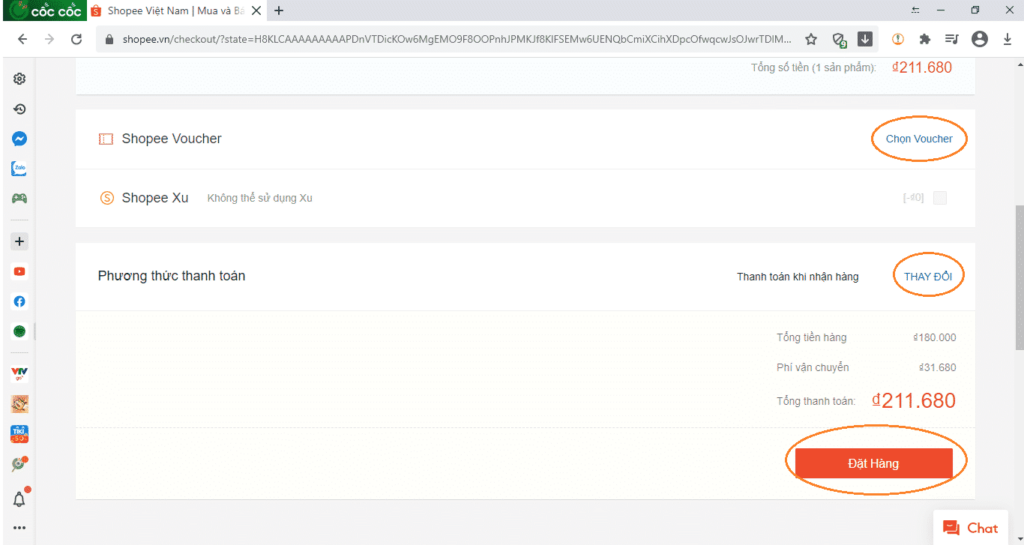
Task: Open the green circle sidebar app
Action: (20, 332)
